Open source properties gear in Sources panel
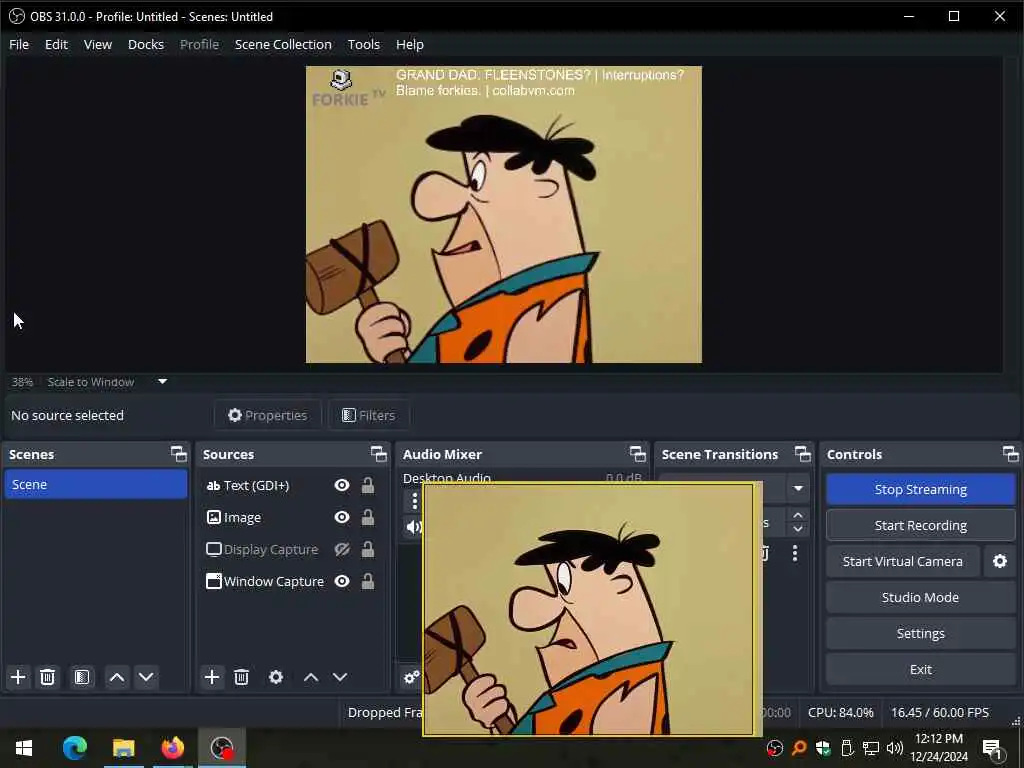Image resolution: width=1024 pixels, height=768 pixels. [x=276, y=677]
